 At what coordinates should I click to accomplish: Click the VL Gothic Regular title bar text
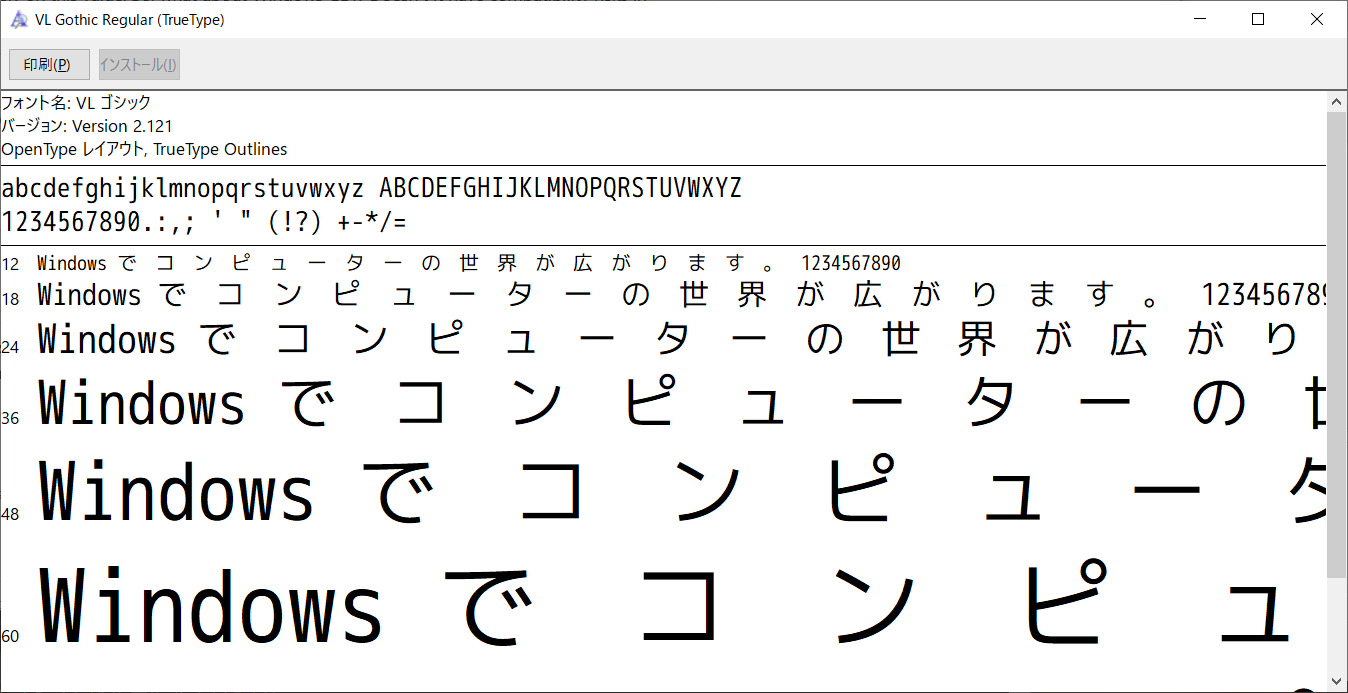130,19
